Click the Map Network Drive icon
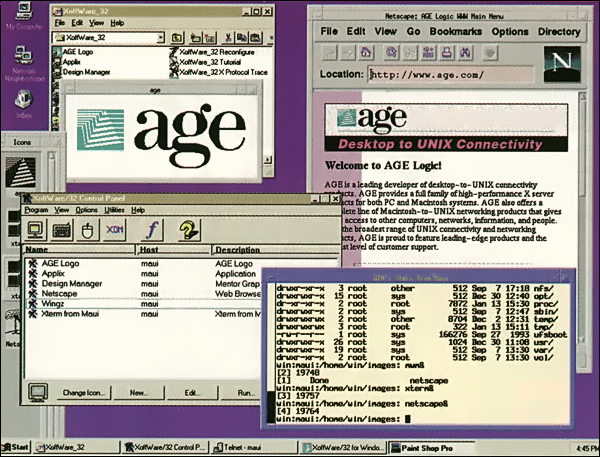Viewport: 600px width, 457px height. (x=196, y=38)
